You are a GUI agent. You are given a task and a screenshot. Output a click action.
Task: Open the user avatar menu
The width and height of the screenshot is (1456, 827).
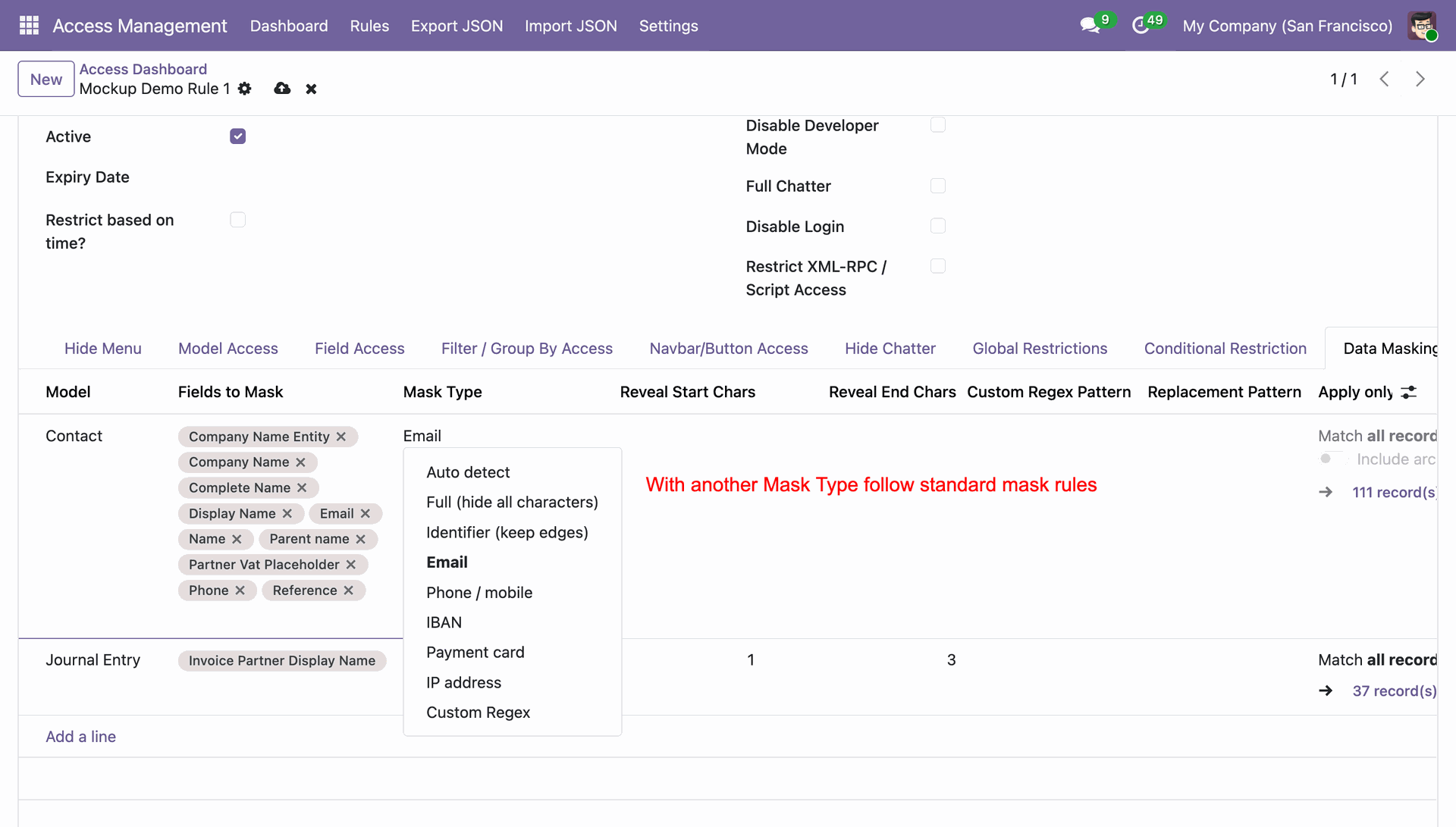tap(1422, 26)
